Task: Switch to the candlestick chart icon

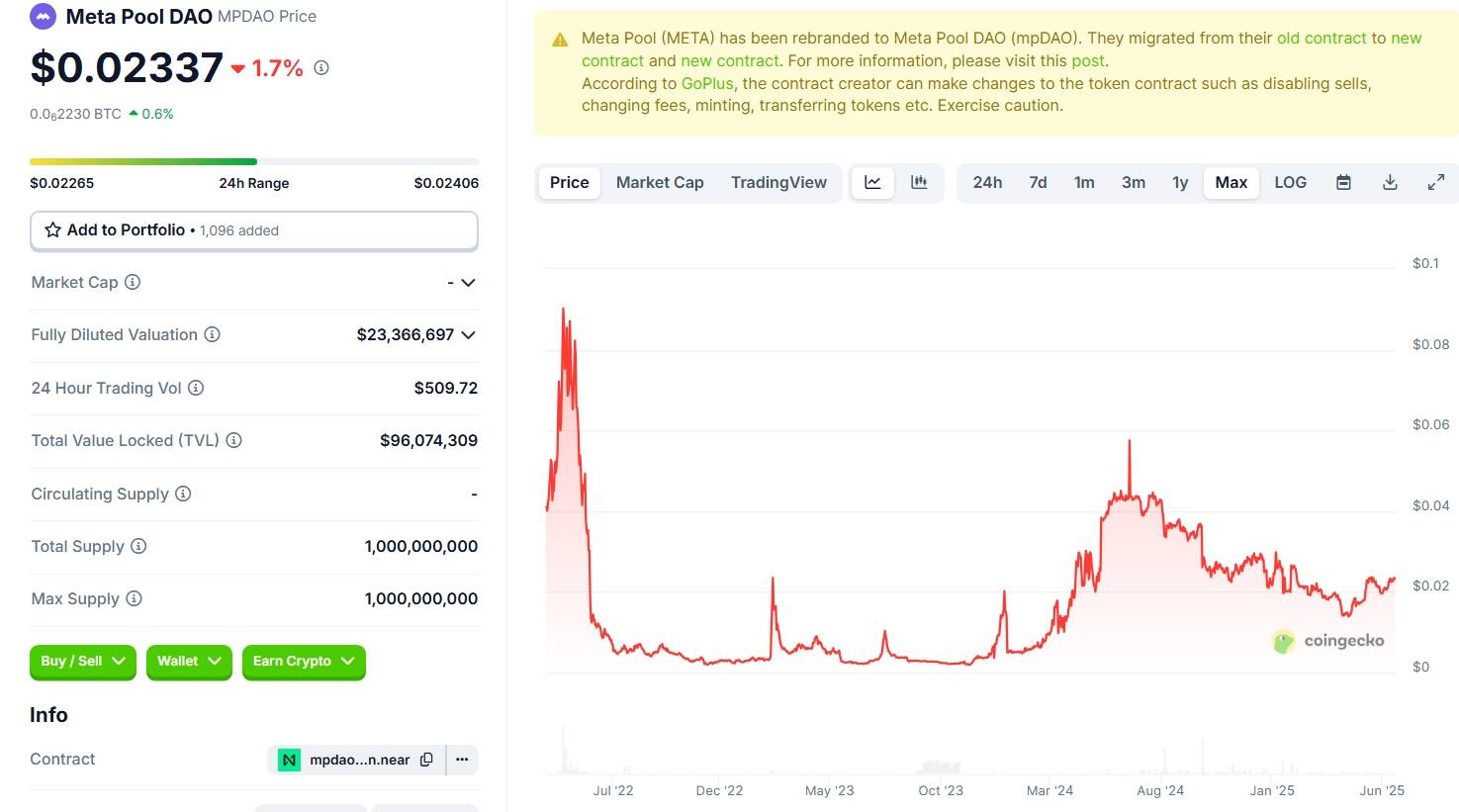Action: [x=919, y=182]
